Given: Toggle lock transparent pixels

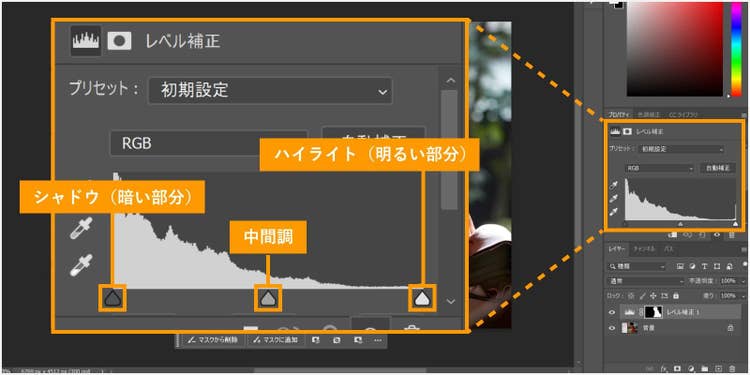Looking at the screenshot, I should (x=631, y=296).
